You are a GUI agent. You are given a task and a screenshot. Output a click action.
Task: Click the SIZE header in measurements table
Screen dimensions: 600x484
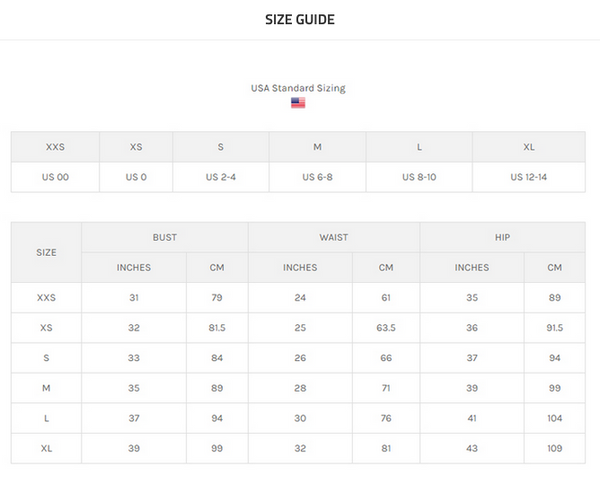click(46, 252)
